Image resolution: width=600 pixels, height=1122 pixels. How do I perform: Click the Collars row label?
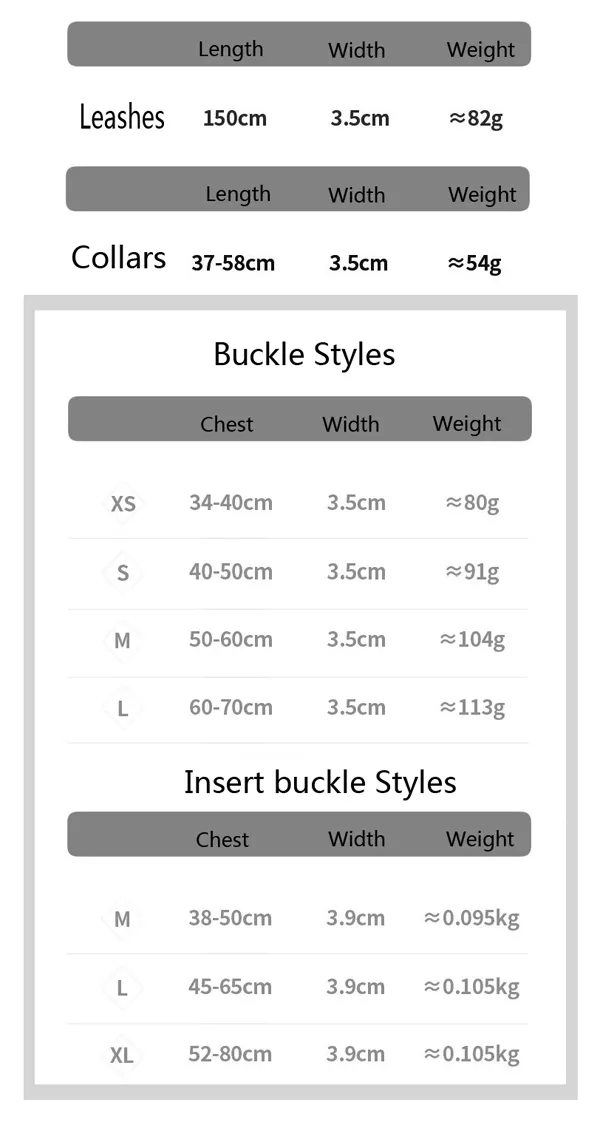click(x=119, y=258)
